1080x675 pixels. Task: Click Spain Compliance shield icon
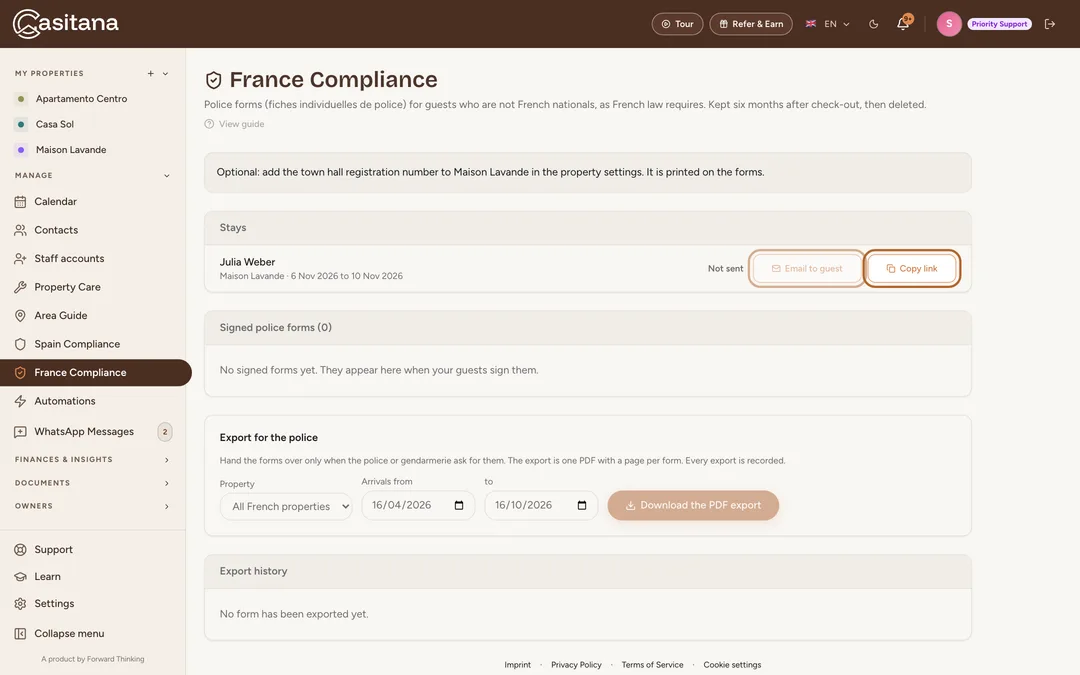(20, 344)
